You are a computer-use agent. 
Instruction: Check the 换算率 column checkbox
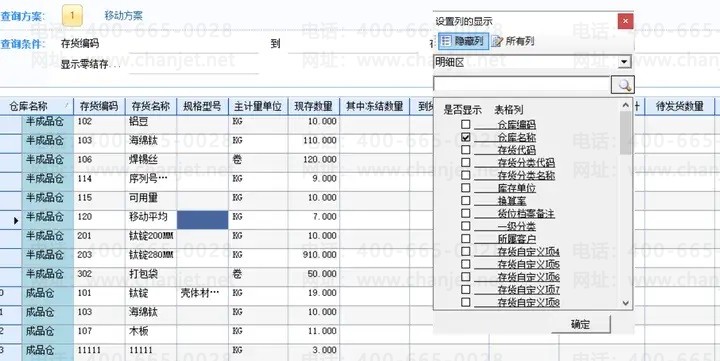coord(466,201)
